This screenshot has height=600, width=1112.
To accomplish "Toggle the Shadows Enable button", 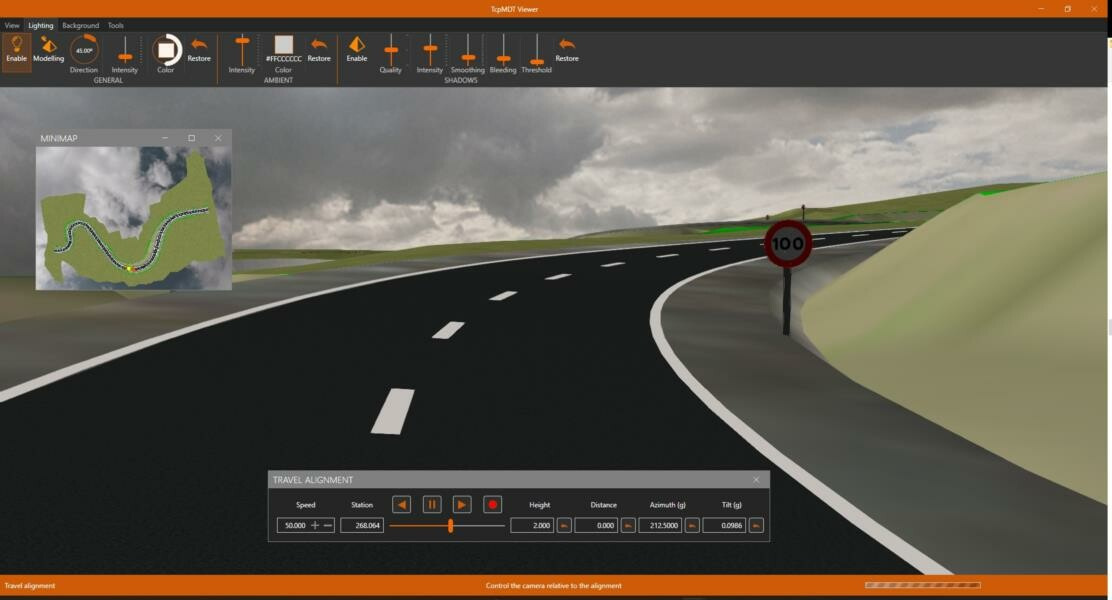I will pos(357,49).
